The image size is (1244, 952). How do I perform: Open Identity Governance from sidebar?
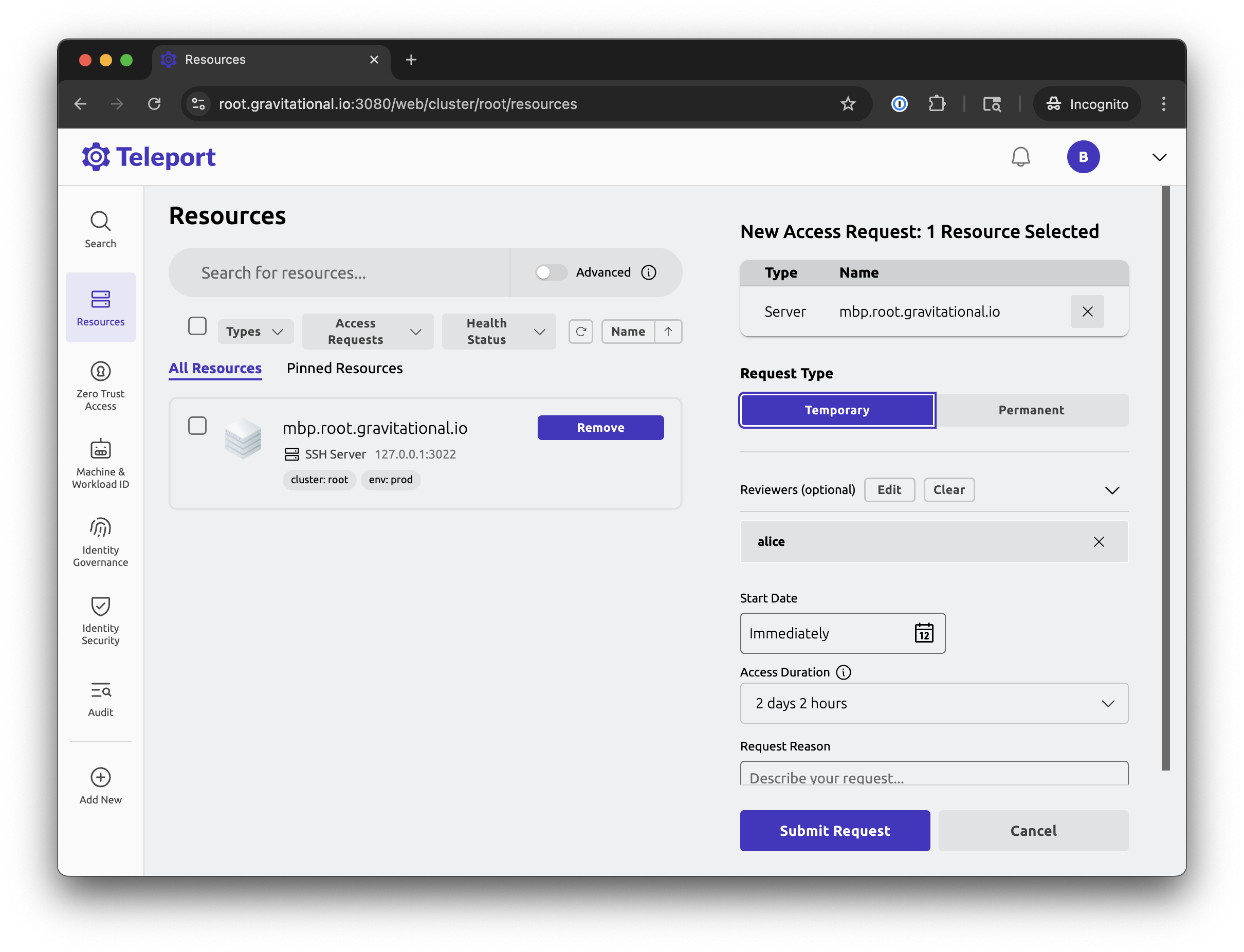[100, 542]
